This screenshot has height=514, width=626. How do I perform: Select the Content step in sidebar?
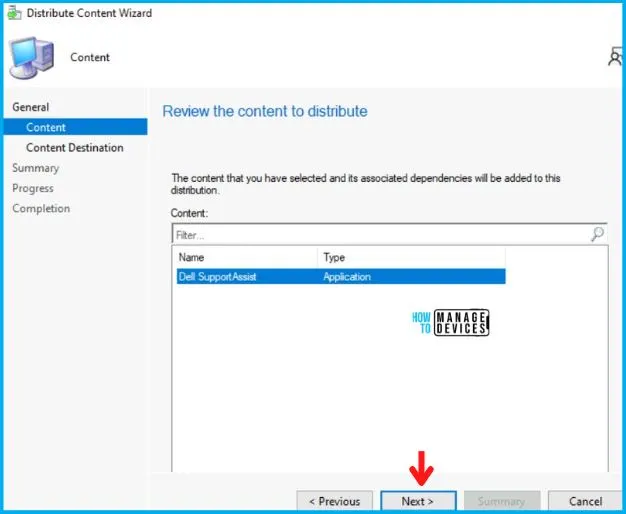click(x=75, y=127)
